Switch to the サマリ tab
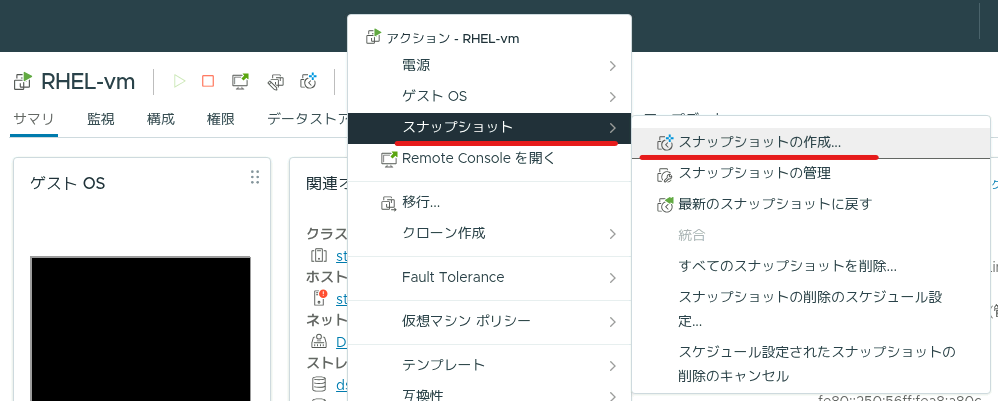Image resolution: width=998 pixels, height=401 pixels. point(34,119)
